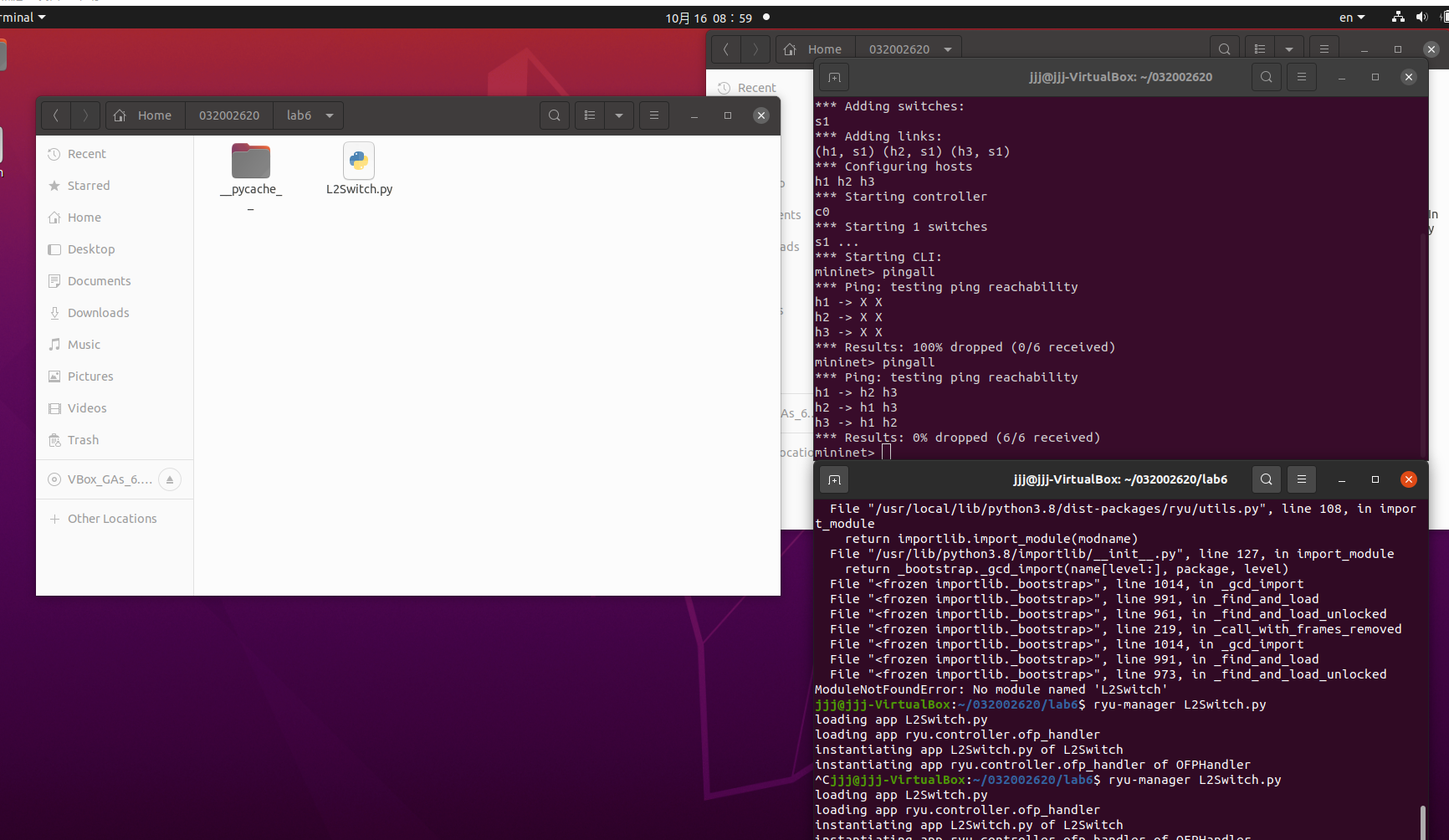
Task: Toggle list view in the lab6 Files window
Action: point(590,115)
